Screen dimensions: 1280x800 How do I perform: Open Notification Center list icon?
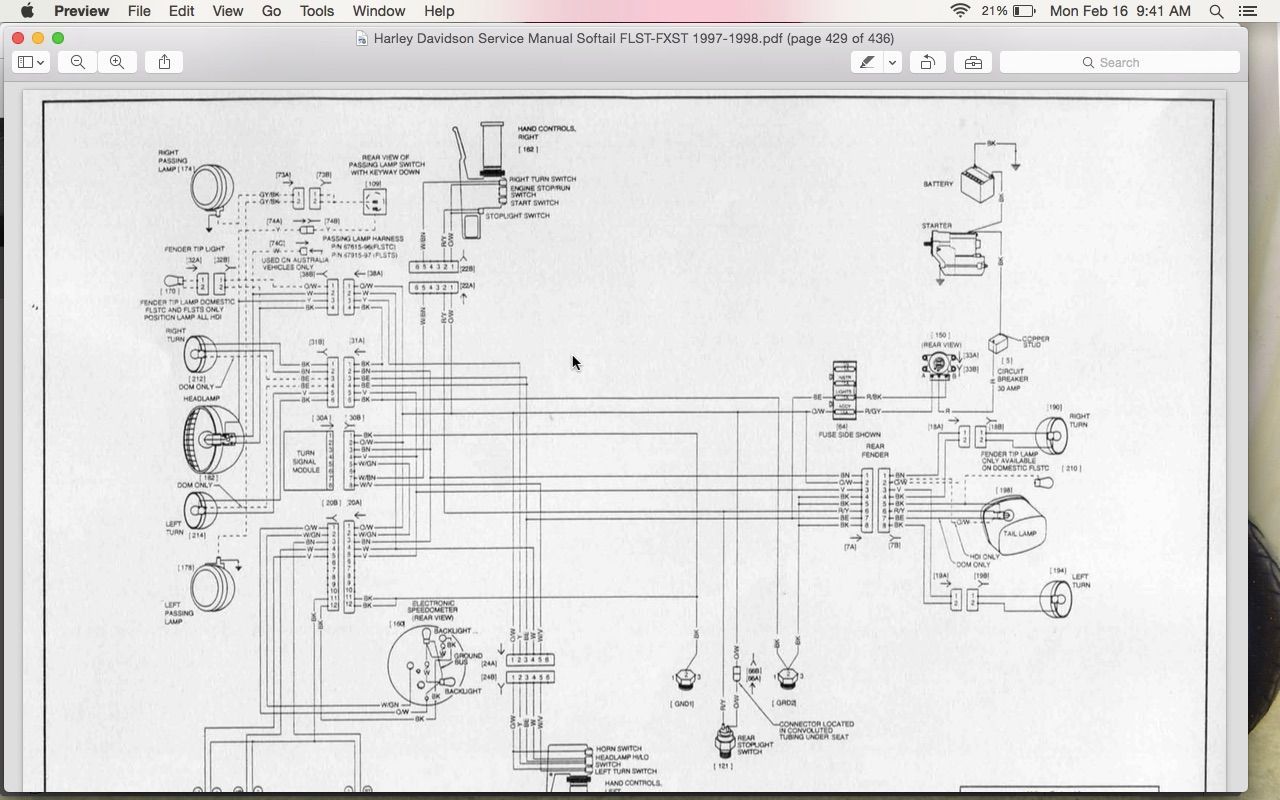click(1248, 11)
